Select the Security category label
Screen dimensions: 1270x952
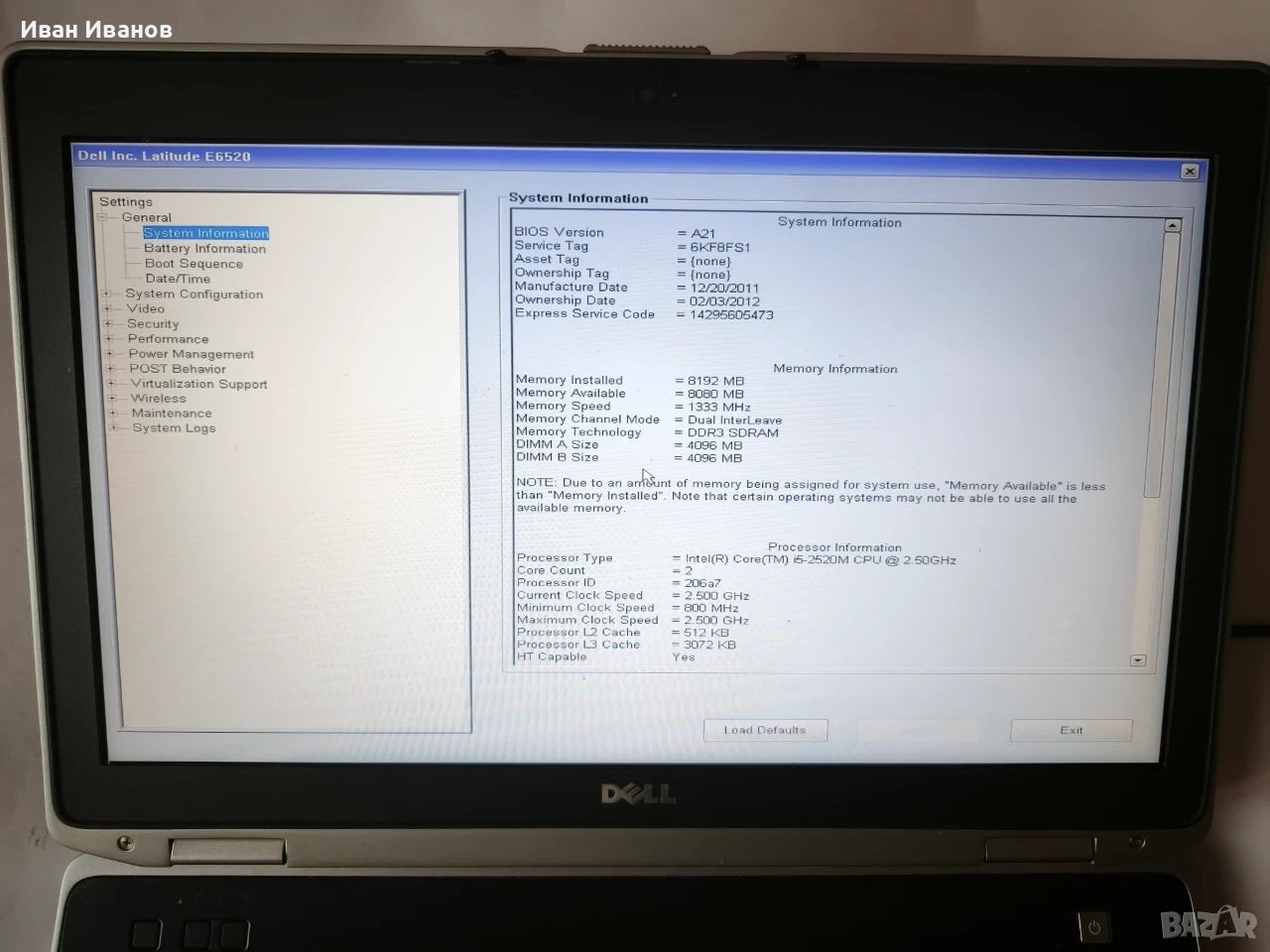(x=153, y=324)
